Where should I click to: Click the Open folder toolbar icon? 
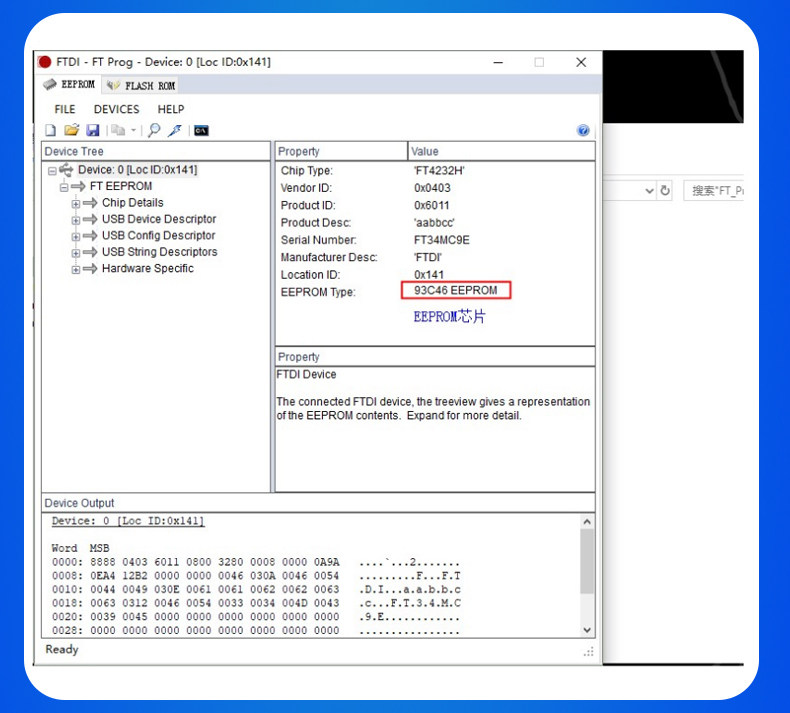click(x=72, y=130)
